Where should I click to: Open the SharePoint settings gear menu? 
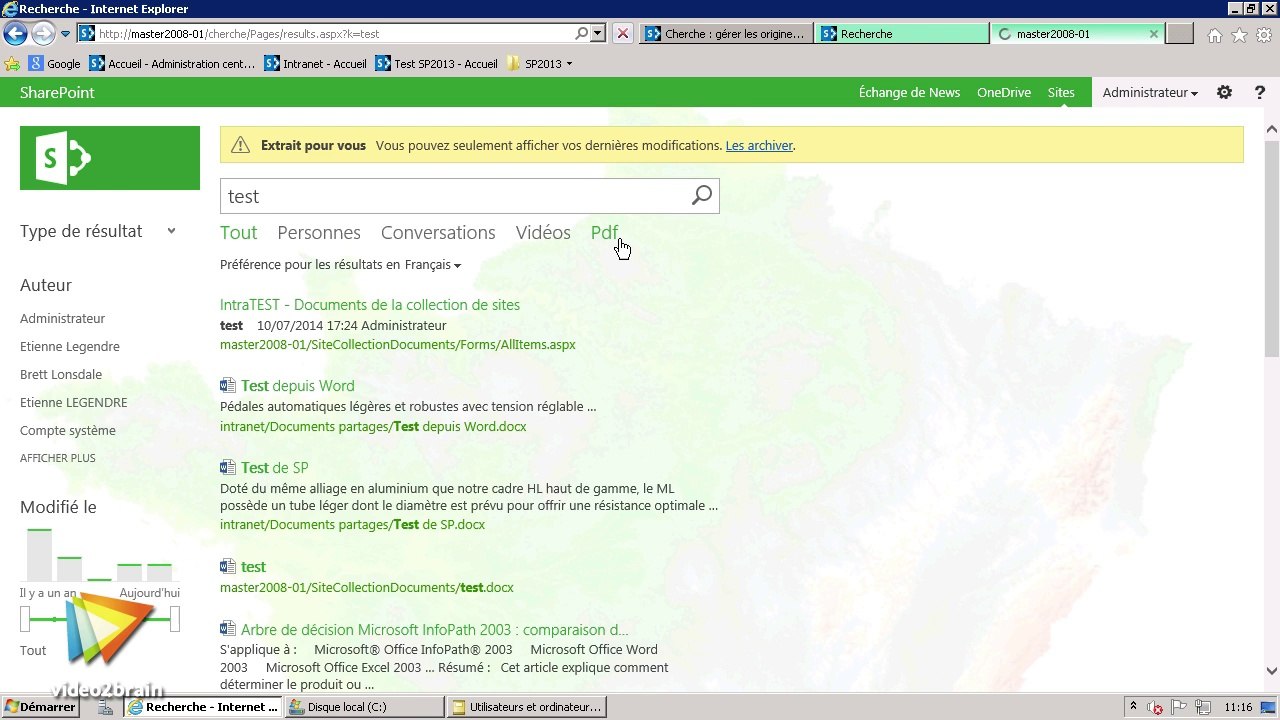(1224, 93)
